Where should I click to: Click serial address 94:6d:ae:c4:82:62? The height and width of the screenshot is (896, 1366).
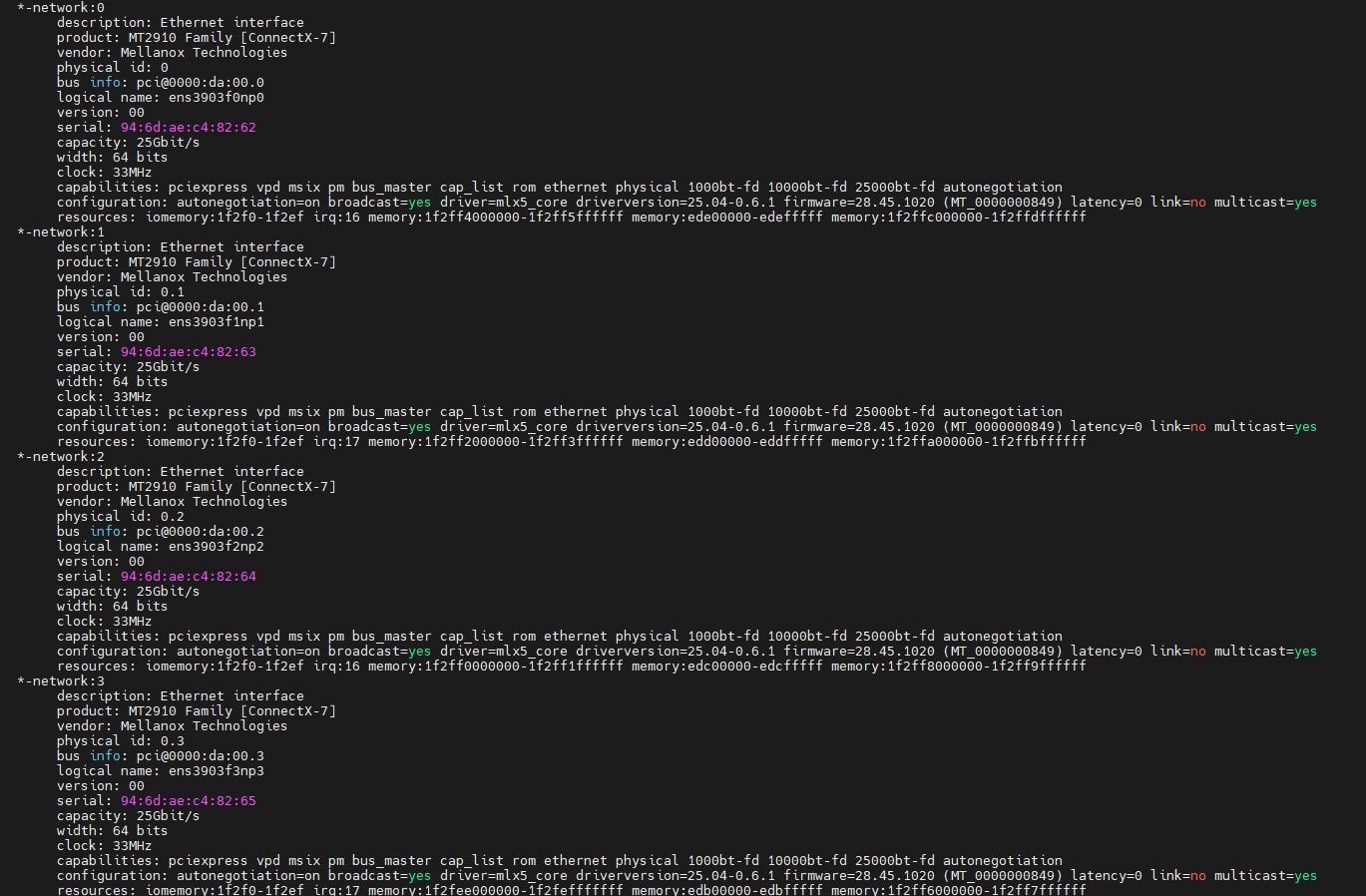pos(188,128)
